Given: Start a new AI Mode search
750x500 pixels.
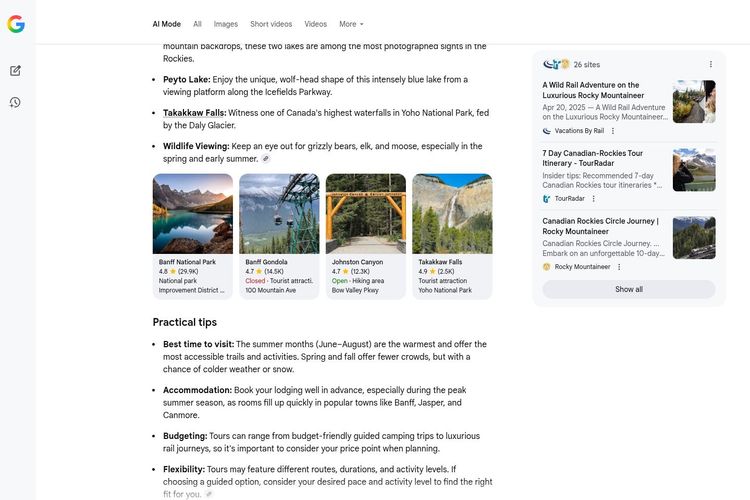Looking at the screenshot, I should (x=15, y=71).
